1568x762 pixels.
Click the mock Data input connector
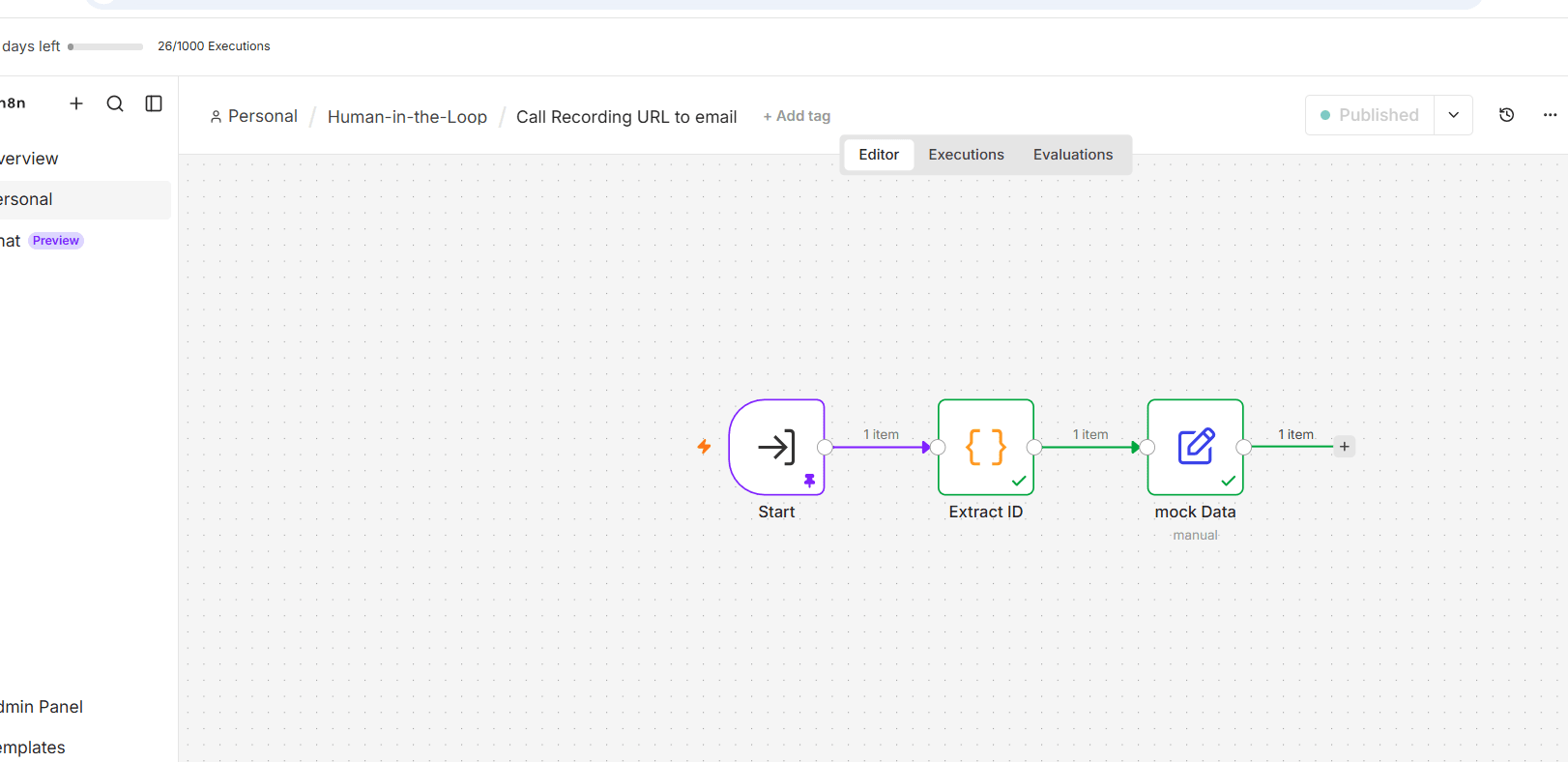1147,447
